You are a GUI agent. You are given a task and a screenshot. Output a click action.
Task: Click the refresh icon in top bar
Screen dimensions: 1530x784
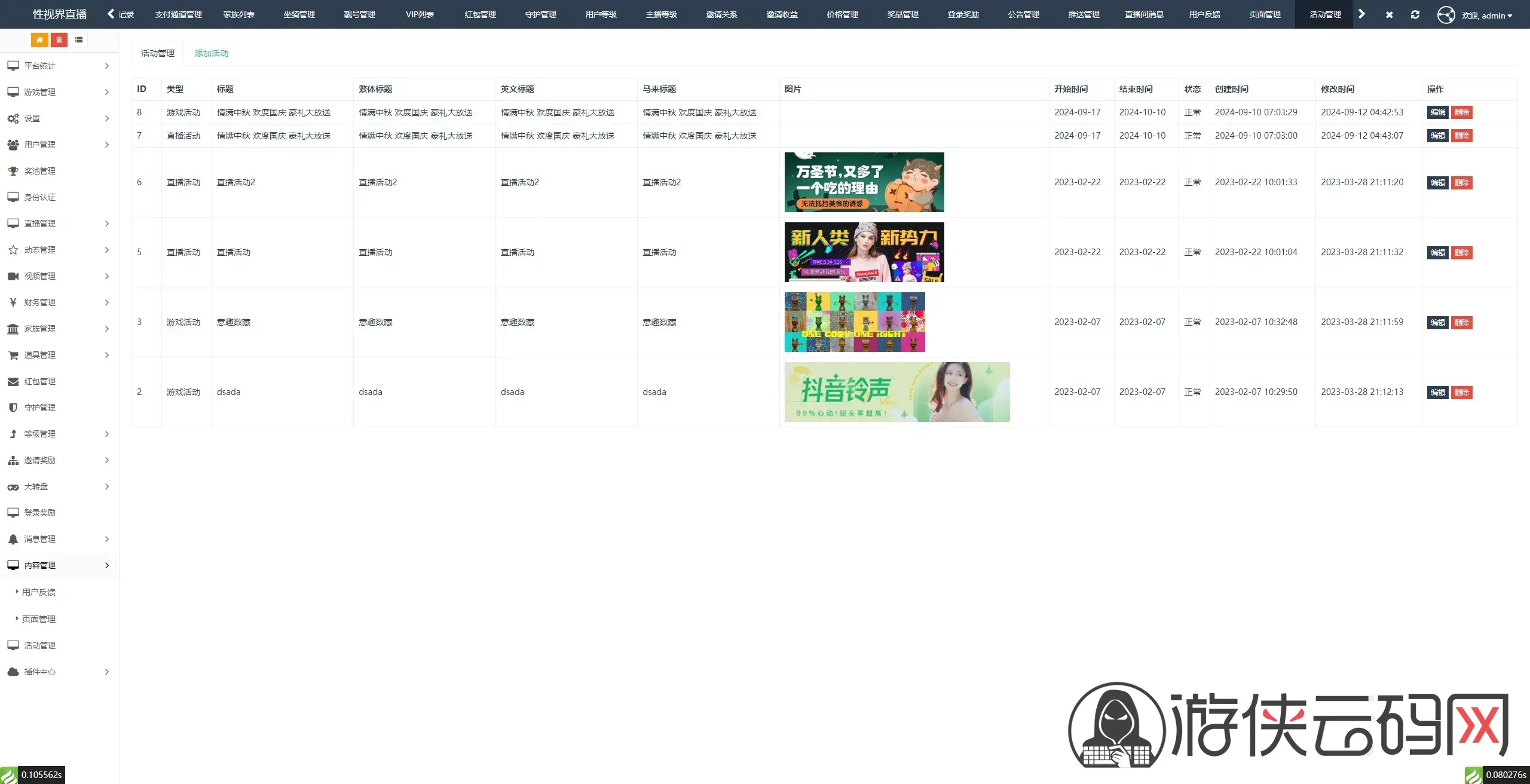(1415, 14)
